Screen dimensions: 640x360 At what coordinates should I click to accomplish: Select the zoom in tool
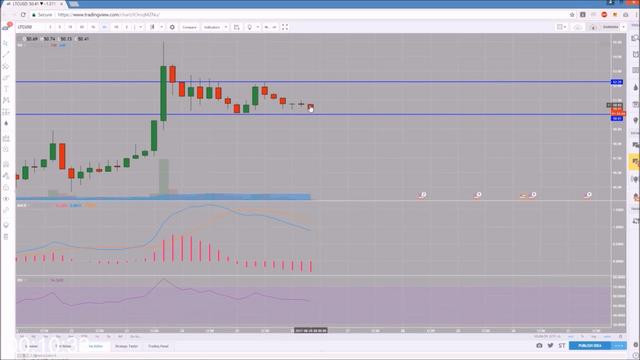[x=6, y=150]
